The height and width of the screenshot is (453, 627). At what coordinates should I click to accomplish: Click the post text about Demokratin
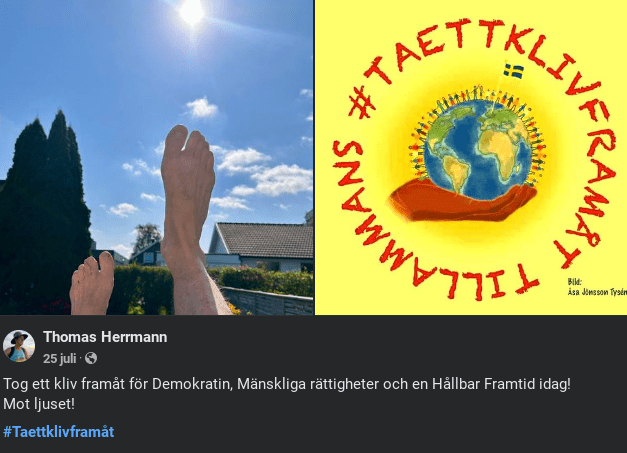point(287,384)
